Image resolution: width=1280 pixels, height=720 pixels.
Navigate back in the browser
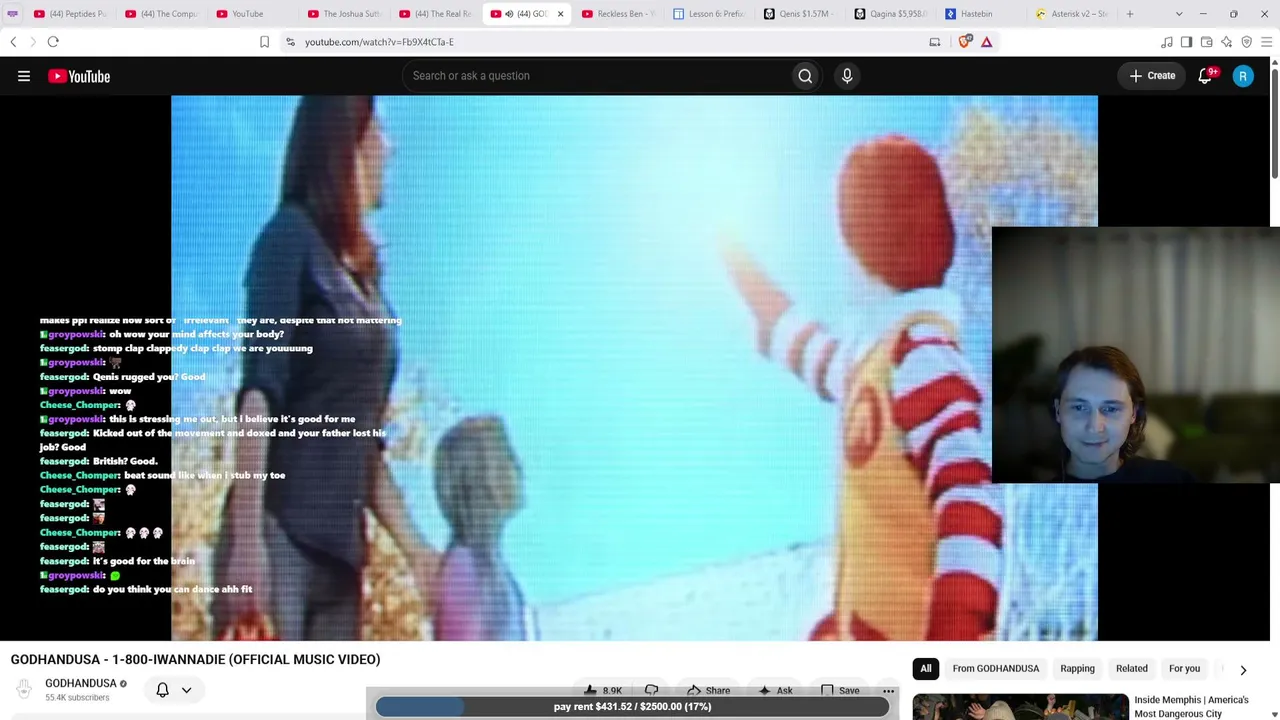coord(13,42)
